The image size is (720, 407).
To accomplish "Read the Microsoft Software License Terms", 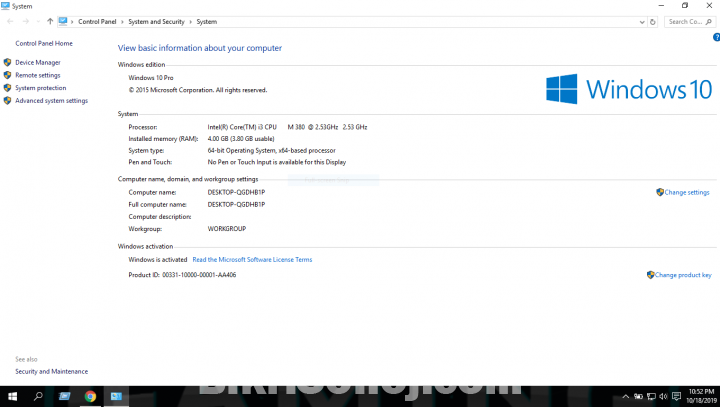I will [252, 260].
